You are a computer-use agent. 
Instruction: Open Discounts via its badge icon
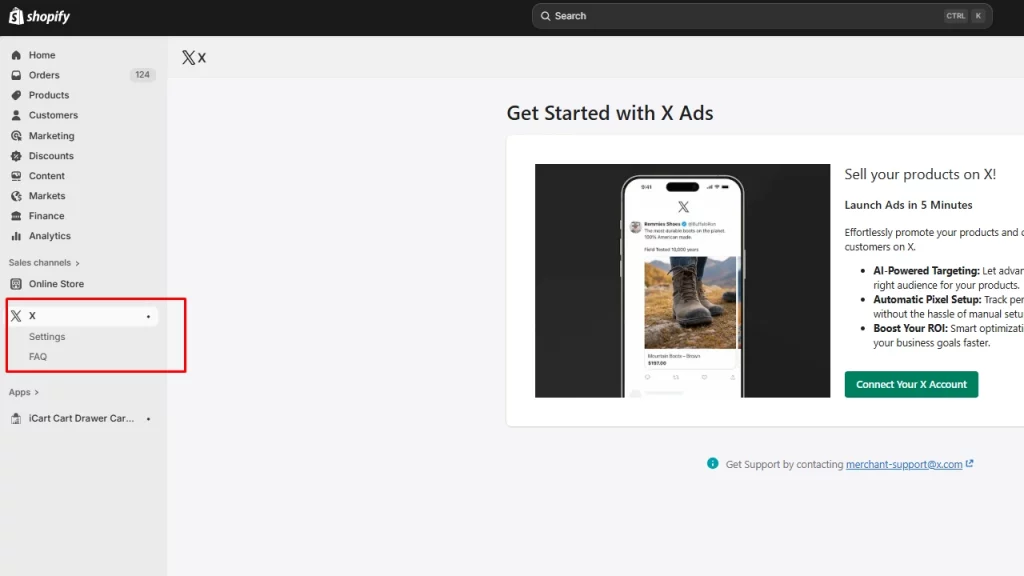click(16, 156)
